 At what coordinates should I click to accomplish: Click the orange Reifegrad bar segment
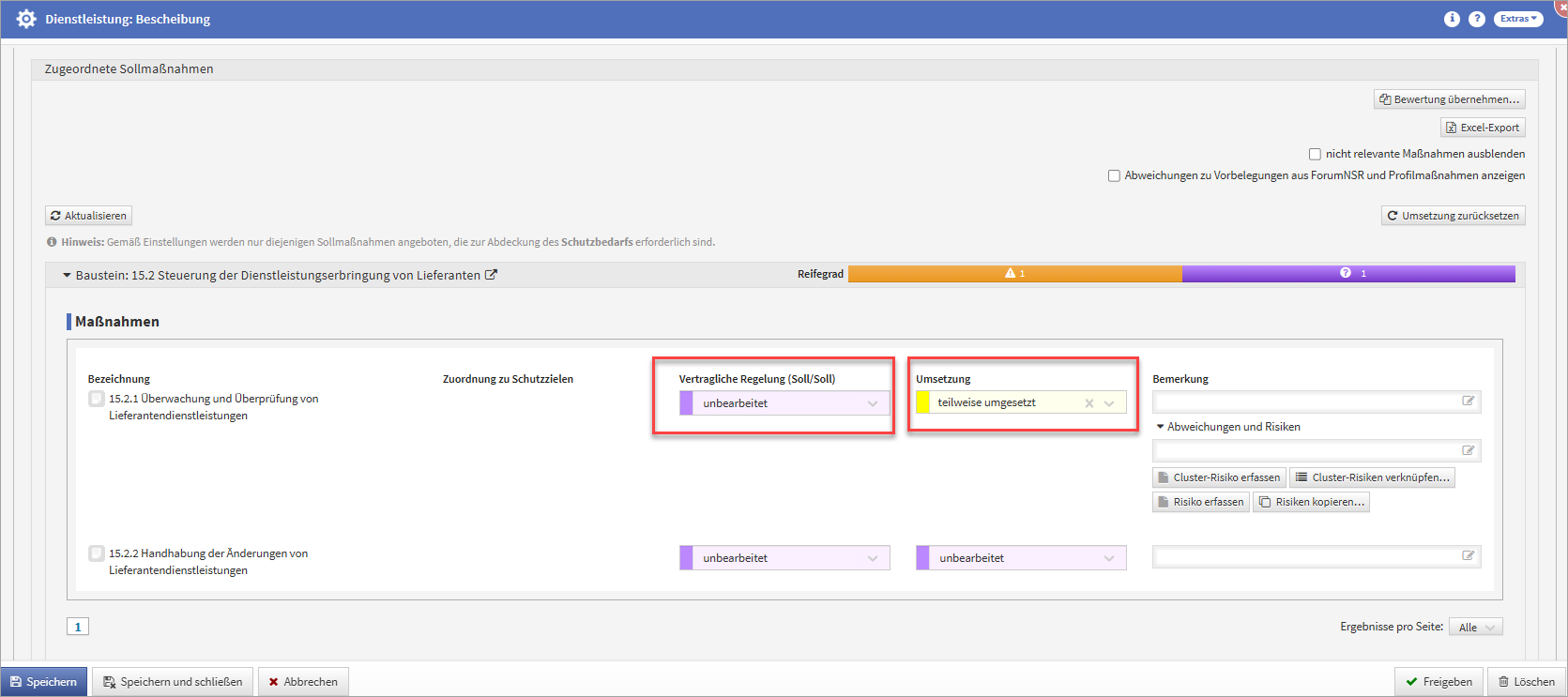coord(1014,274)
